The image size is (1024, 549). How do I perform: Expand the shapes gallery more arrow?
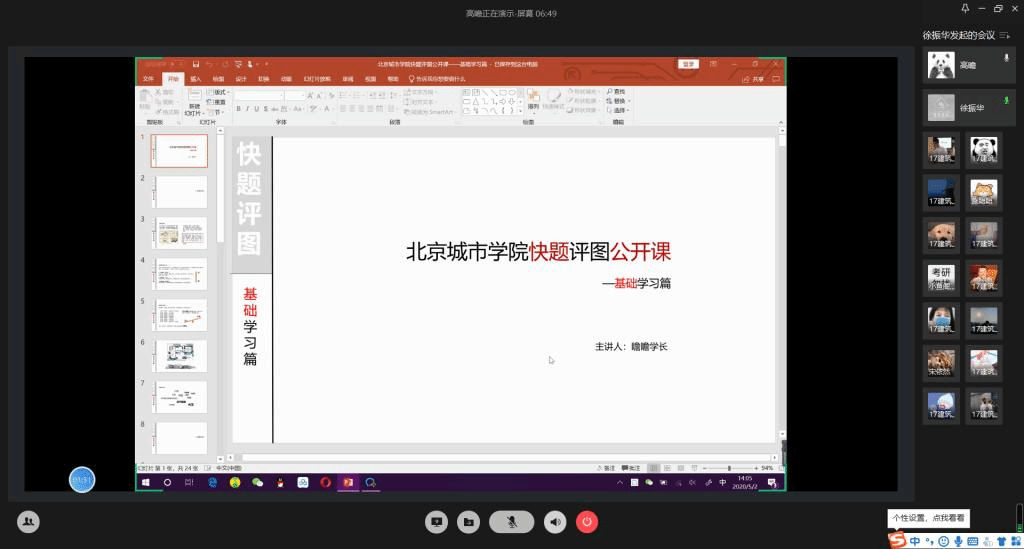pos(520,112)
